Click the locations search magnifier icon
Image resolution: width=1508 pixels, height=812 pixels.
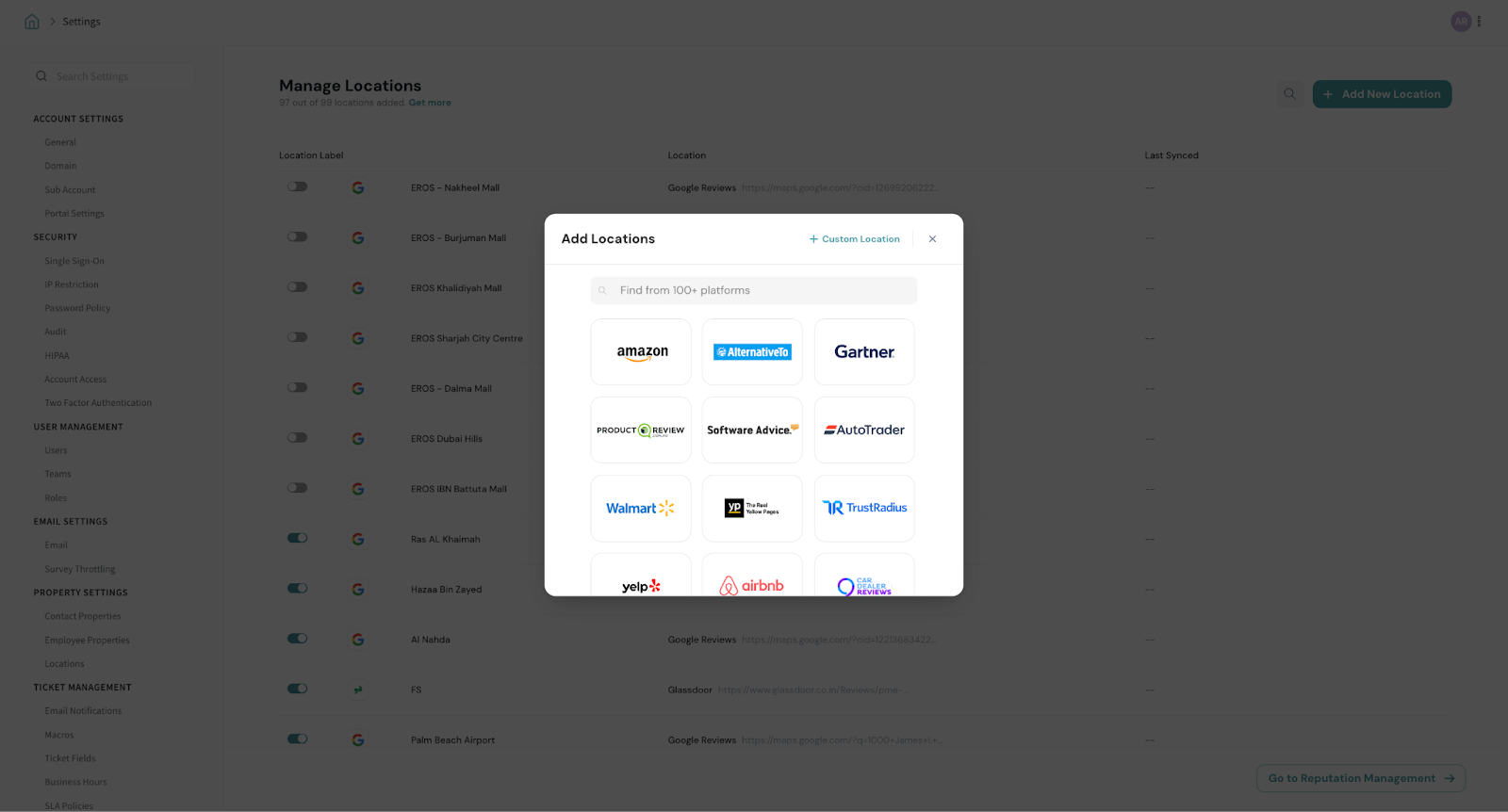tap(1289, 94)
